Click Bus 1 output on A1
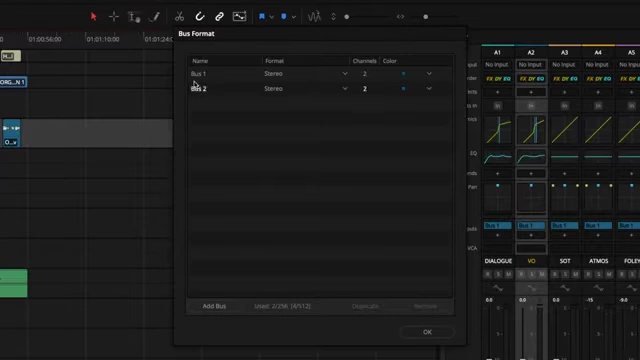The image size is (640, 360). (498, 225)
